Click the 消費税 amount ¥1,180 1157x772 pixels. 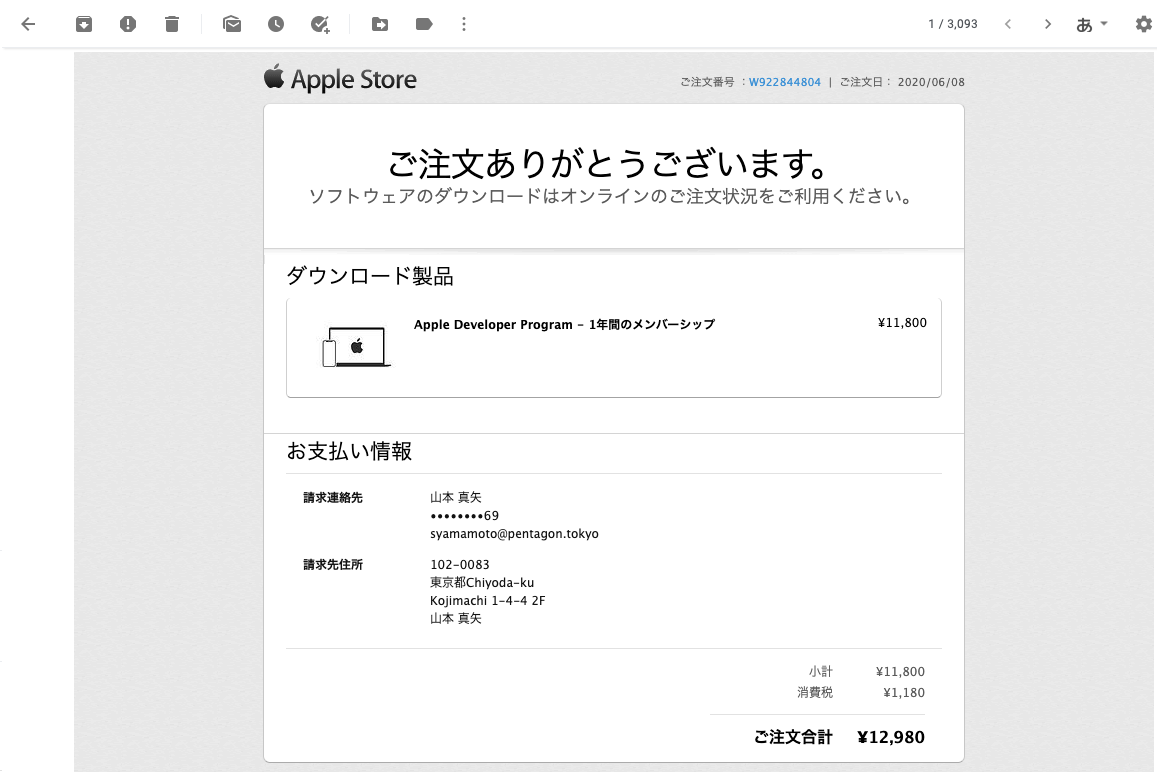(904, 692)
